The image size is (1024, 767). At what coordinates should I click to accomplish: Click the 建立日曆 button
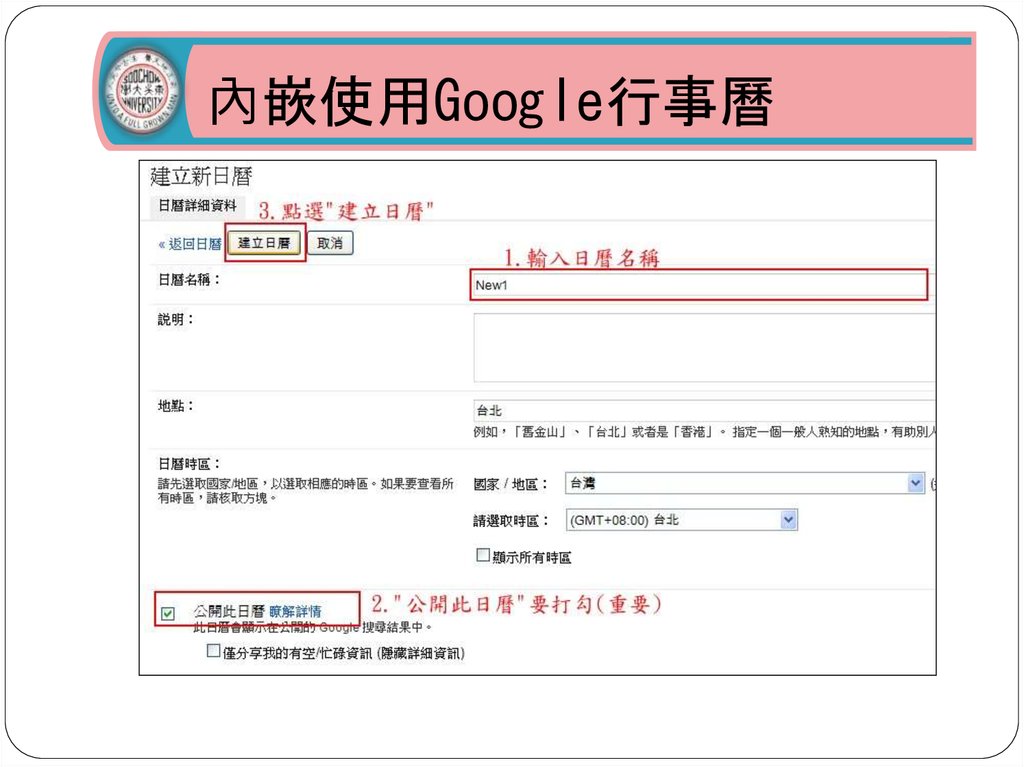264,243
